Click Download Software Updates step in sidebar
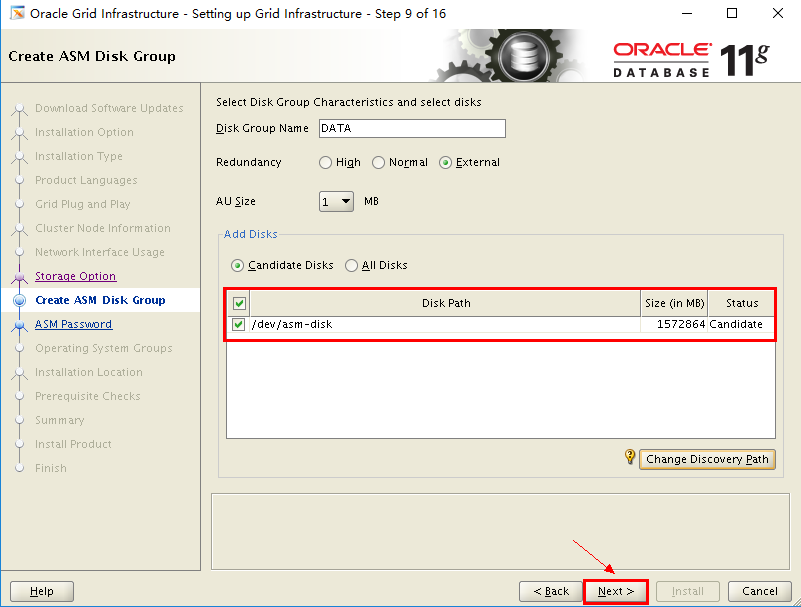Viewport: 801px width, 607px height. click(109, 108)
